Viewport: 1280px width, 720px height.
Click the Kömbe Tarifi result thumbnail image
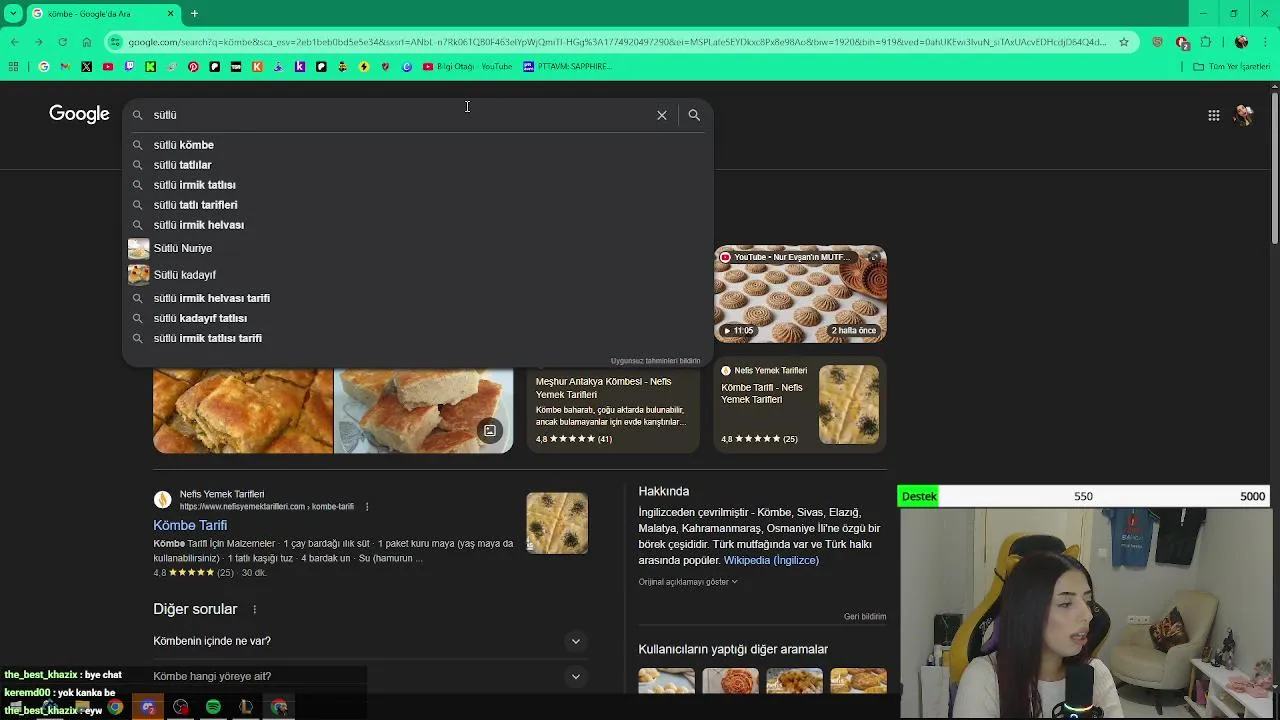tap(557, 523)
